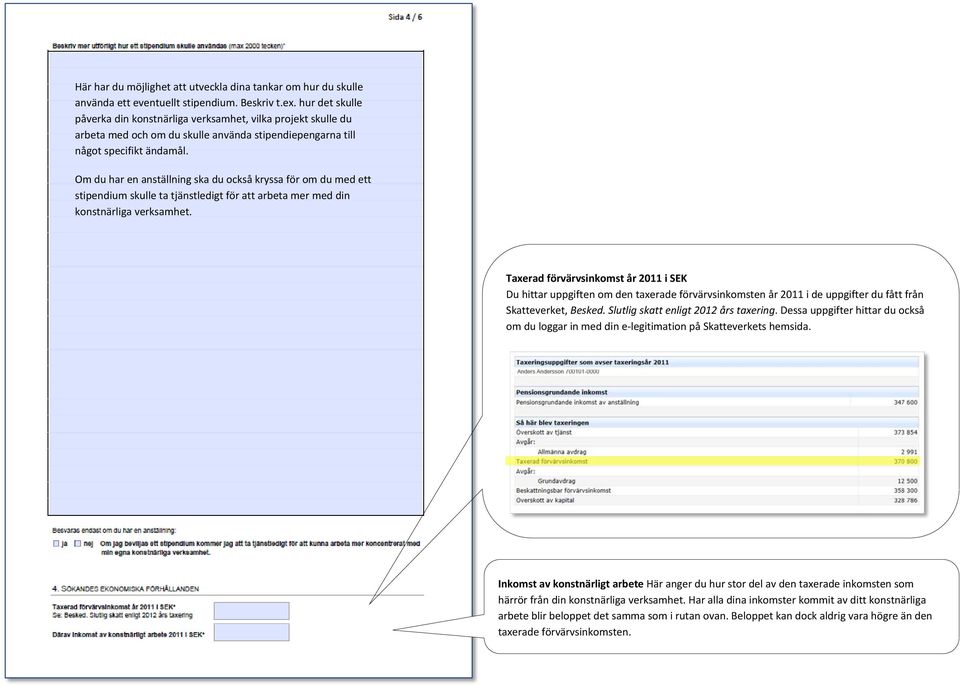Click the 'Anders Andersson' name line in tax table
This screenshot has width=960, height=686.
point(558,372)
